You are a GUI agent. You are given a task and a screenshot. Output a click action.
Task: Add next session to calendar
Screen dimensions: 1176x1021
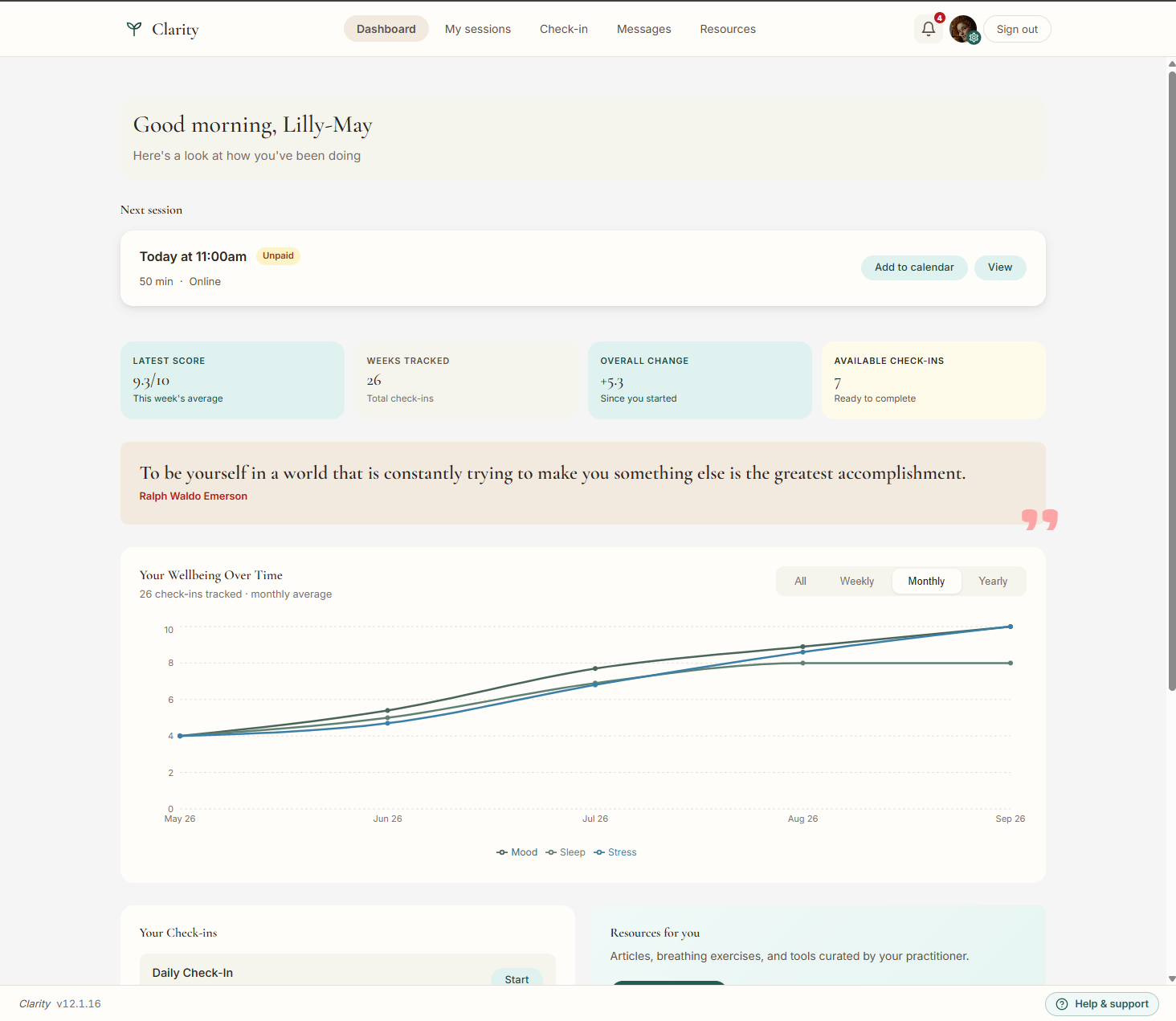914,268
